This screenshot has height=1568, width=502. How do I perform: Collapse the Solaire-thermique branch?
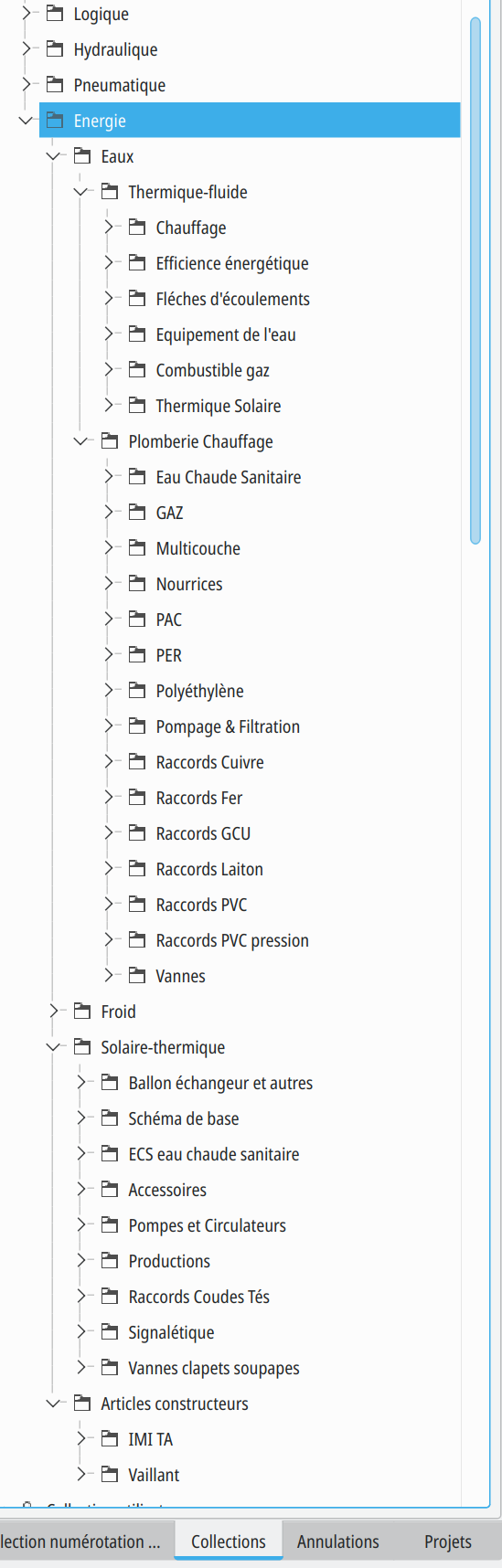coord(53,1047)
